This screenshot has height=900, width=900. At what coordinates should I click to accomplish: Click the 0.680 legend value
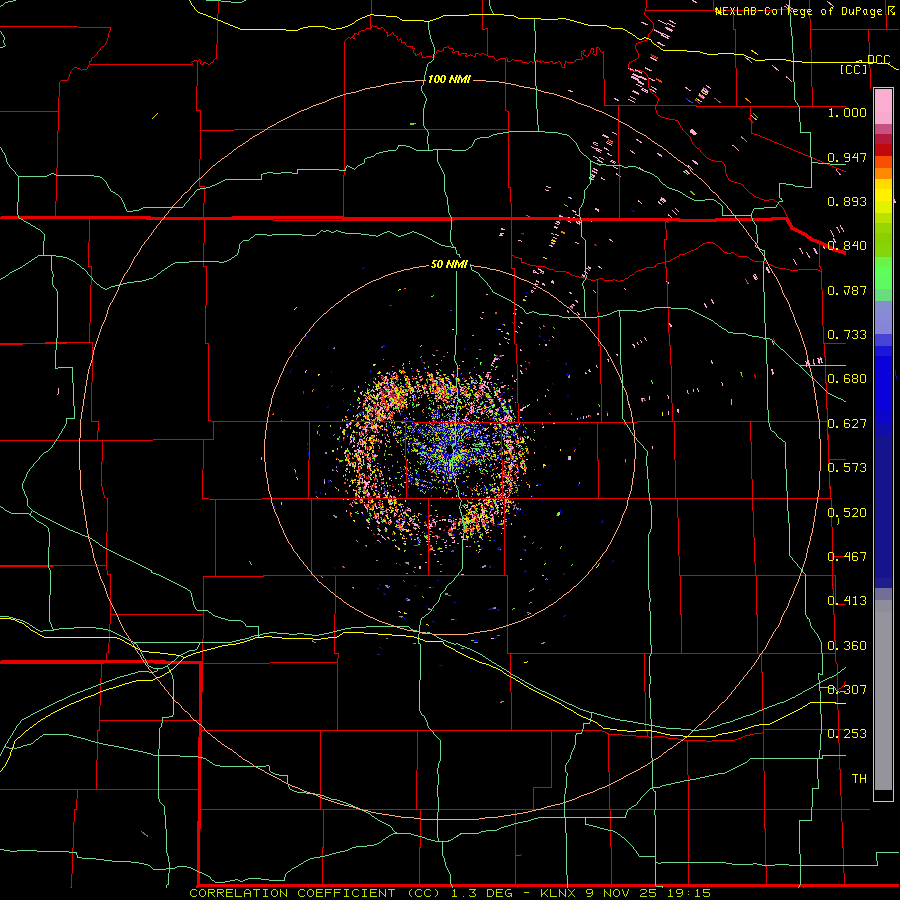click(847, 379)
